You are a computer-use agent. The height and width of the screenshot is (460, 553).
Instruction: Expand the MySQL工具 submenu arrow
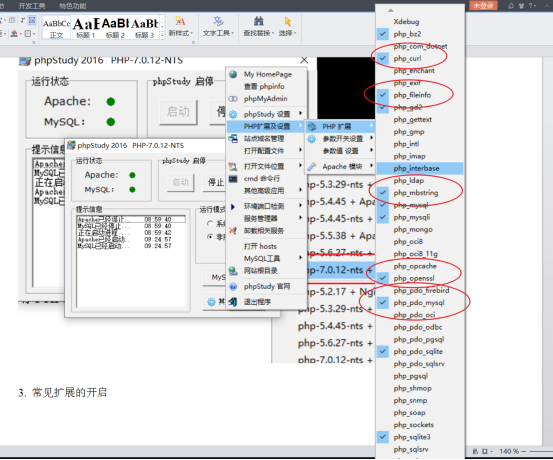(x=300, y=258)
